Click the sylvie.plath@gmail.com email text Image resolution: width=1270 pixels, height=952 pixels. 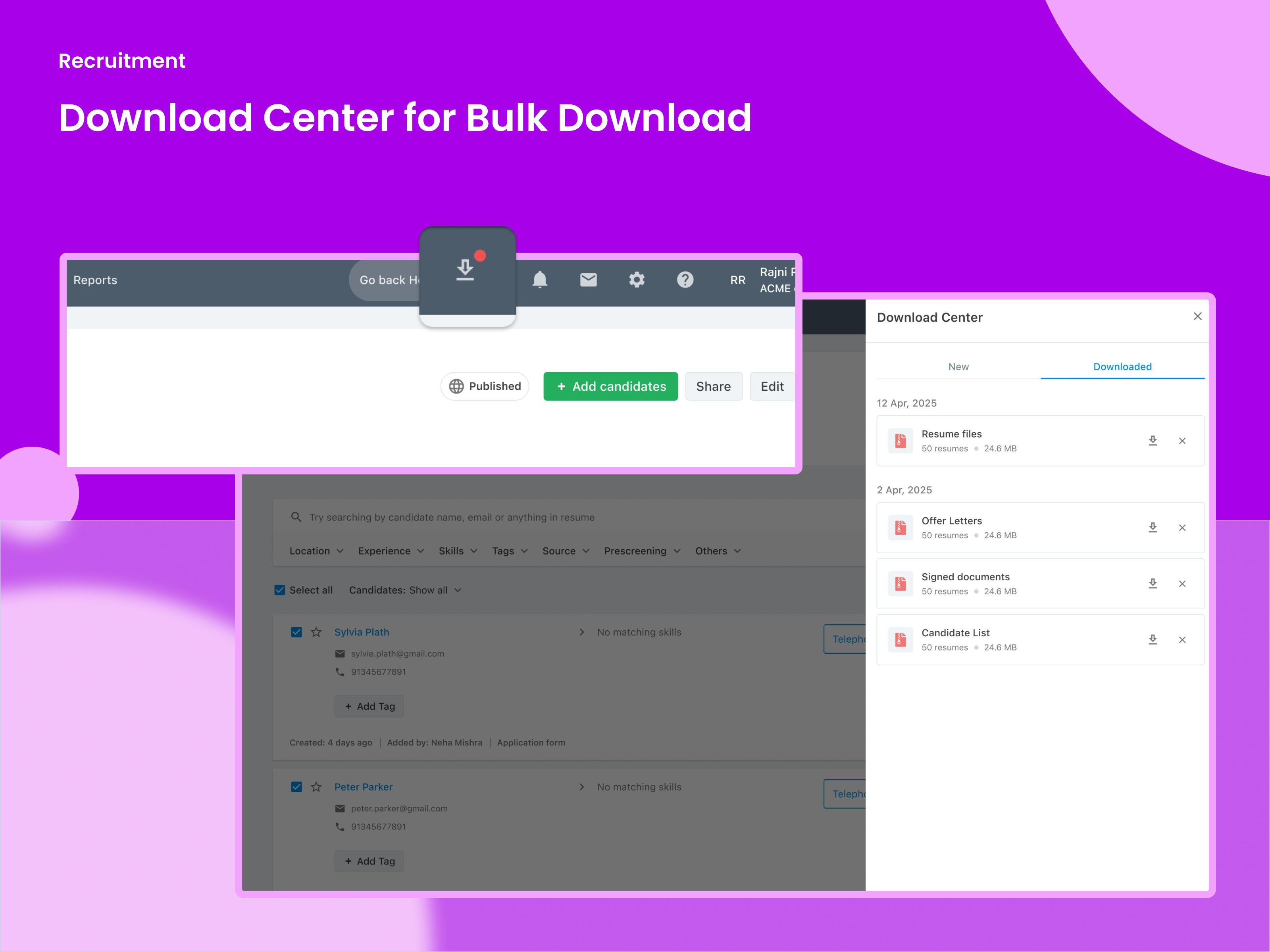(397, 654)
